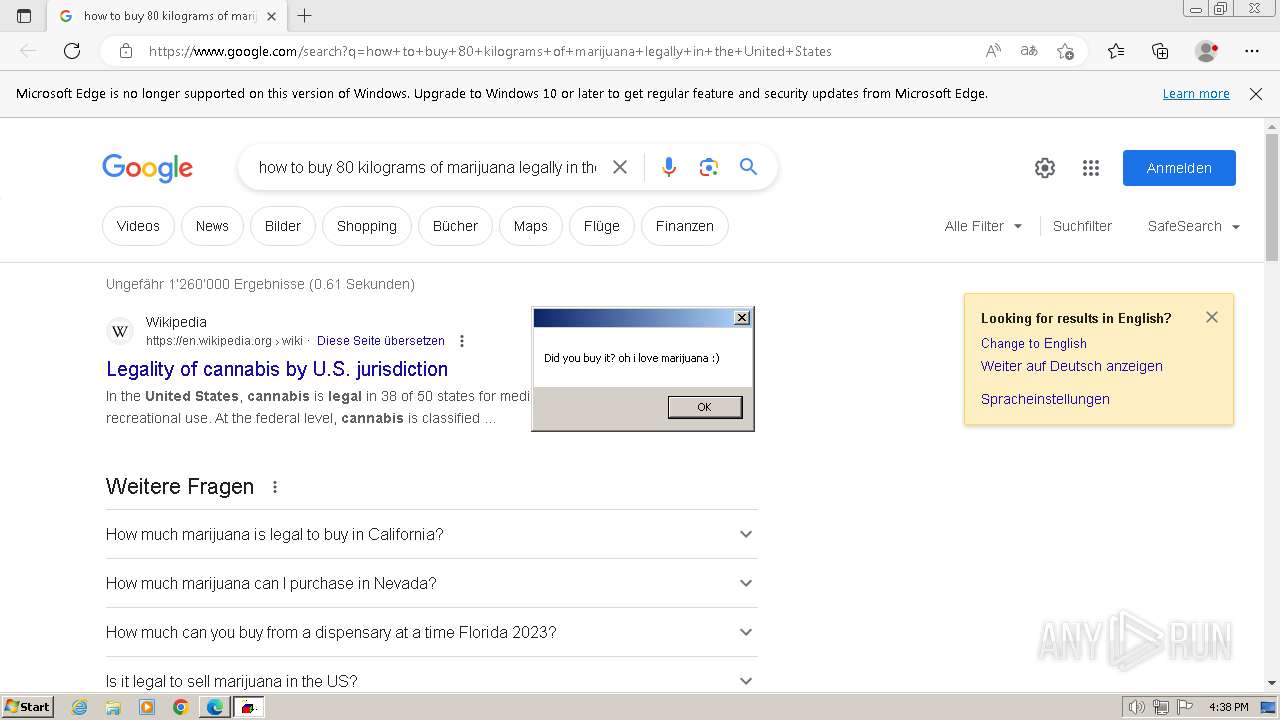Launch Internet Explorer from taskbar
The height and width of the screenshot is (720, 1280).
point(80,707)
